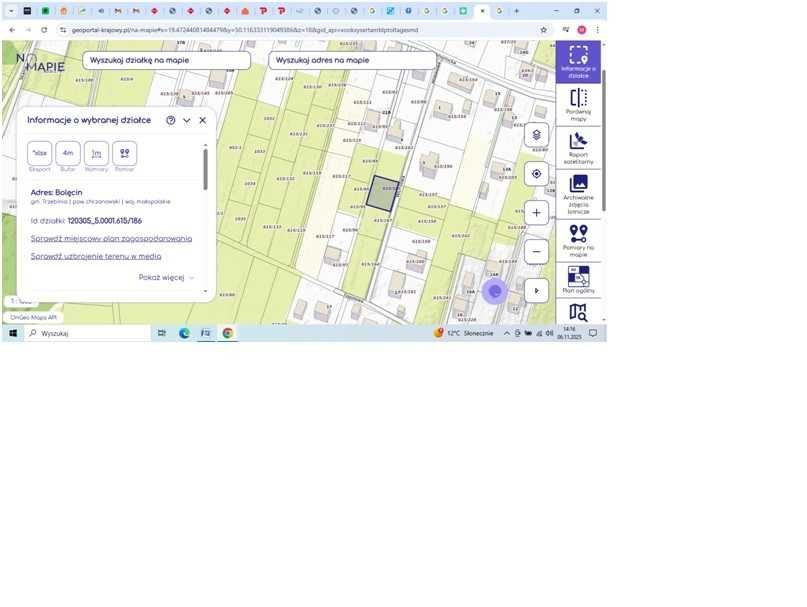Close the Informacje o wybranej działce panel
Image resolution: width=807 pixels, height=607 pixels.
[203, 120]
